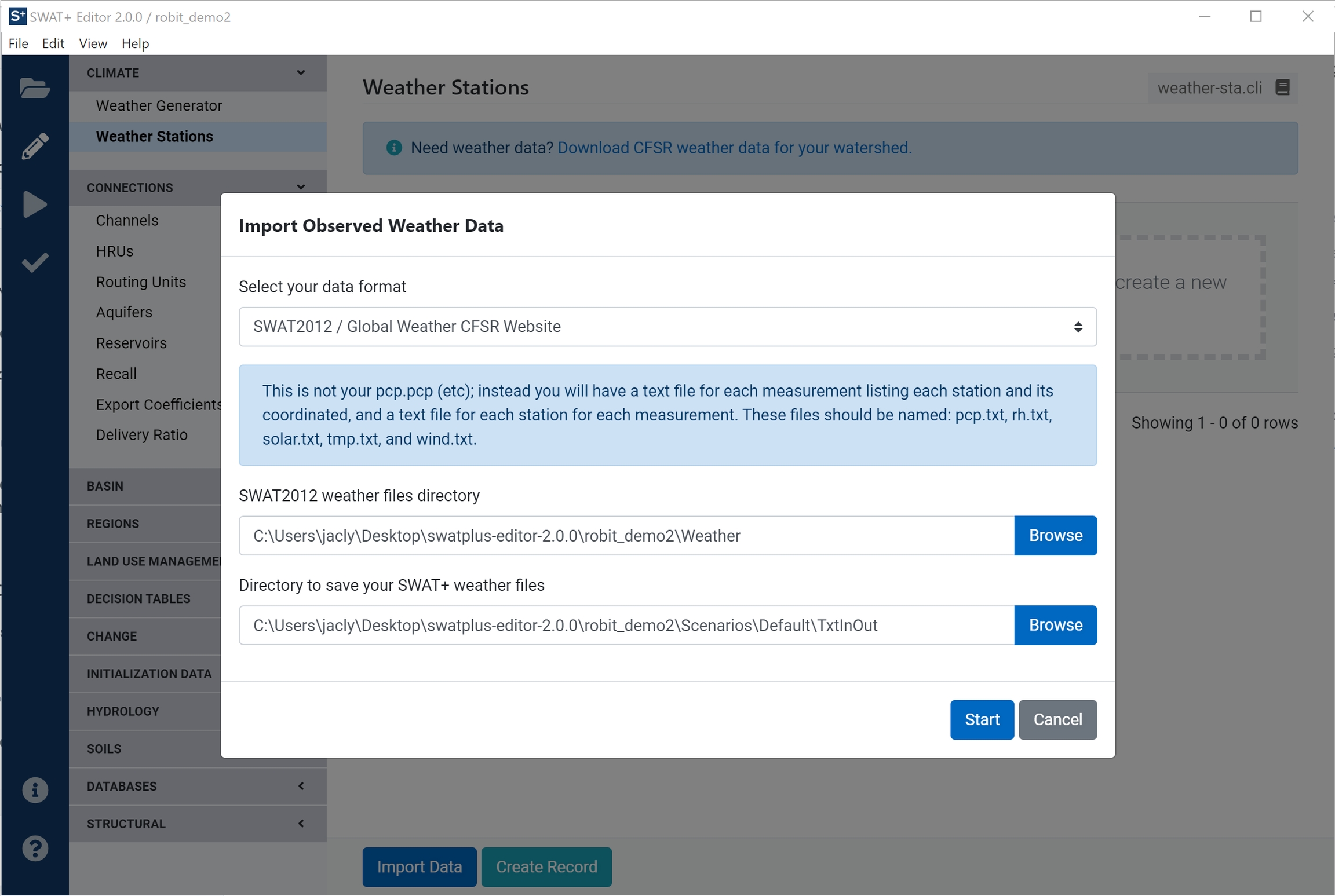
Task: Open Download CFSR weather data link
Action: coord(734,148)
